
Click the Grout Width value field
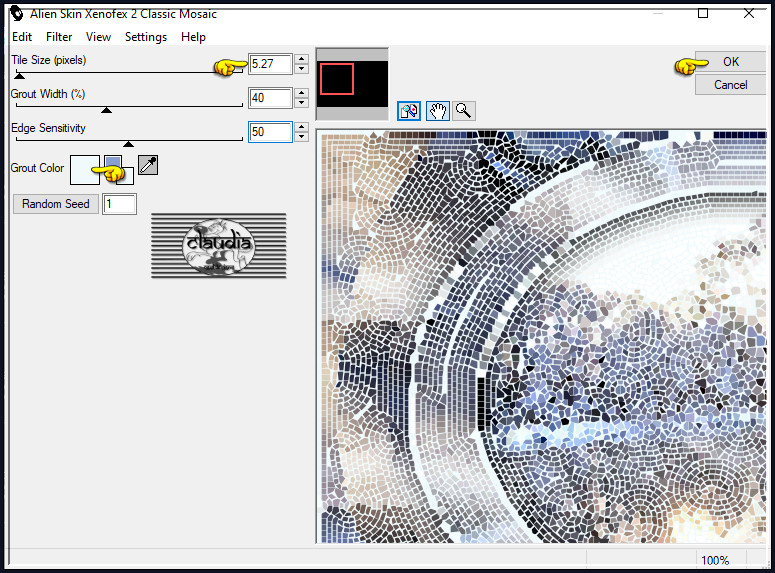pyautogui.click(x=270, y=98)
